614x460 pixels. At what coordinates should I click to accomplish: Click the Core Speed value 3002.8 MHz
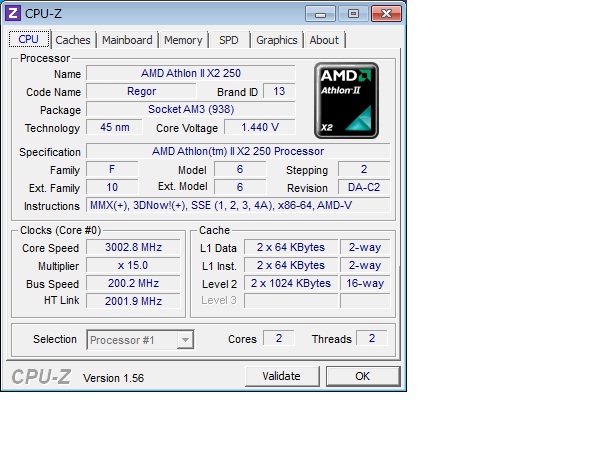133,247
